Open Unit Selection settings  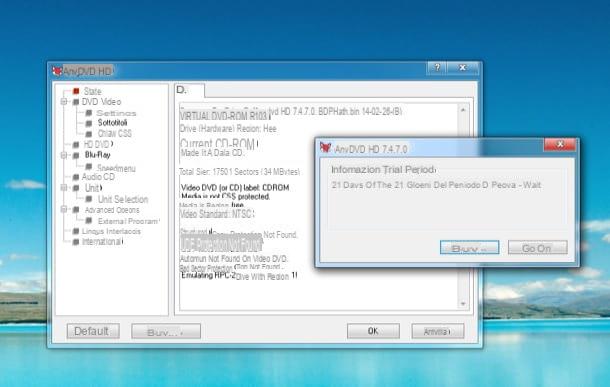[123, 200]
